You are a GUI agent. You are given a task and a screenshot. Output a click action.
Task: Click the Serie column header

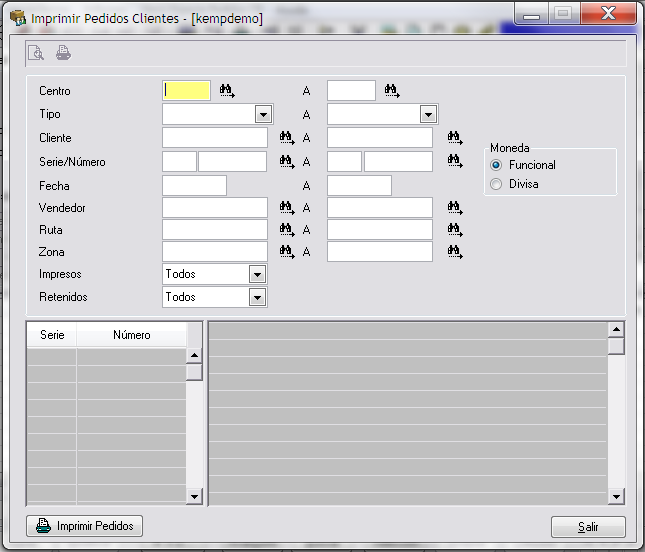click(52, 335)
